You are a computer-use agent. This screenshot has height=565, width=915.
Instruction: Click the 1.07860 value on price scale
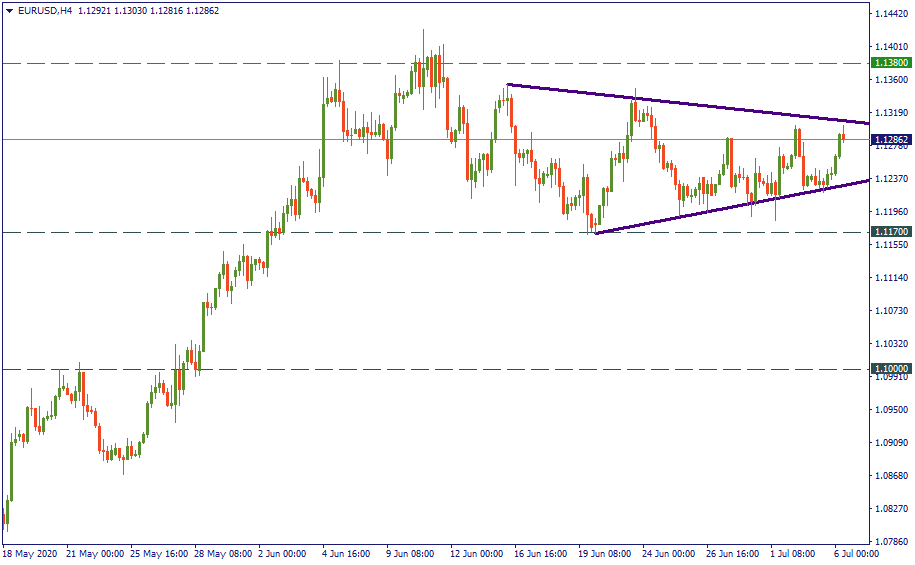click(893, 542)
